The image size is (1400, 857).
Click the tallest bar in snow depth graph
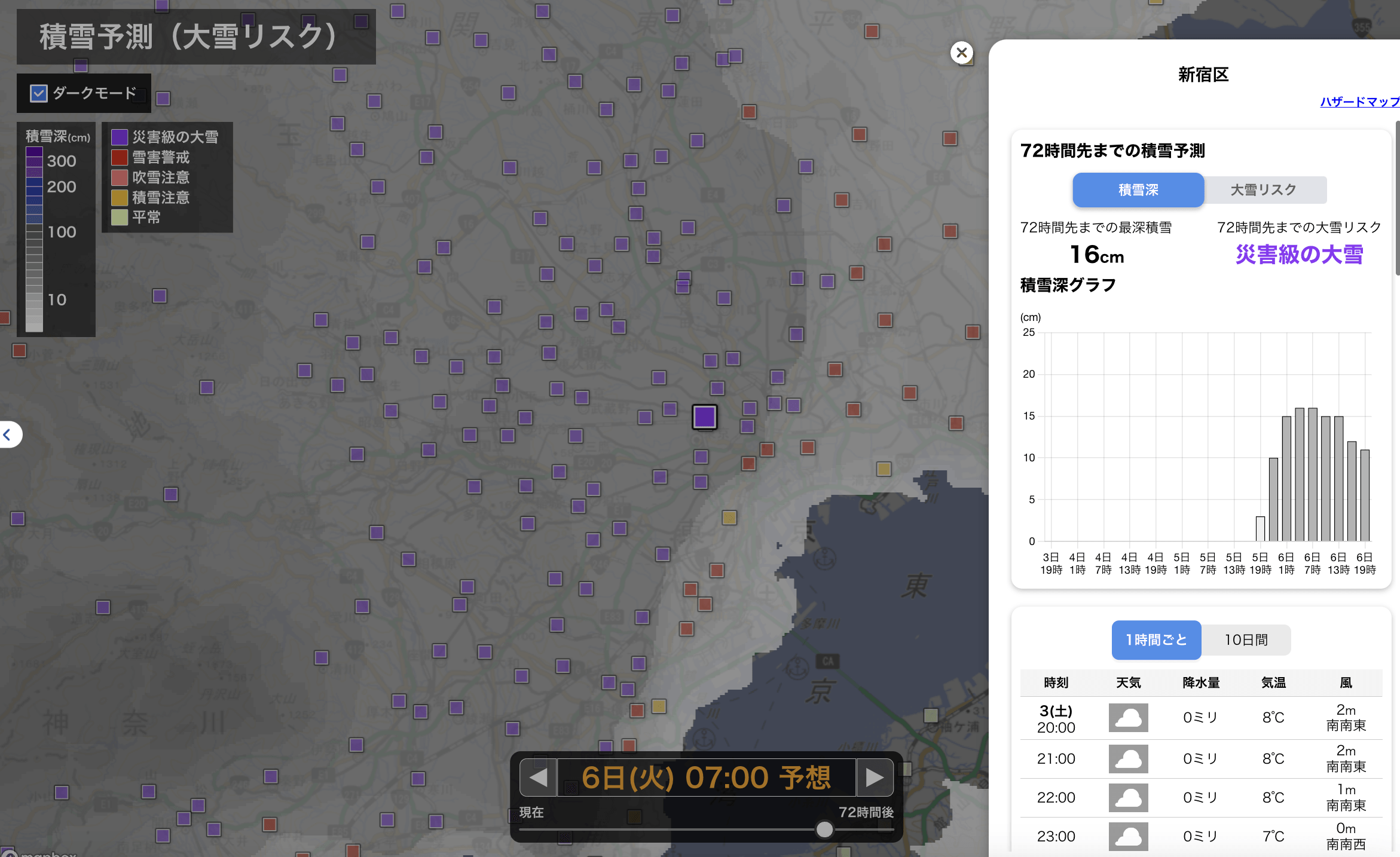pyautogui.click(x=1299, y=474)
